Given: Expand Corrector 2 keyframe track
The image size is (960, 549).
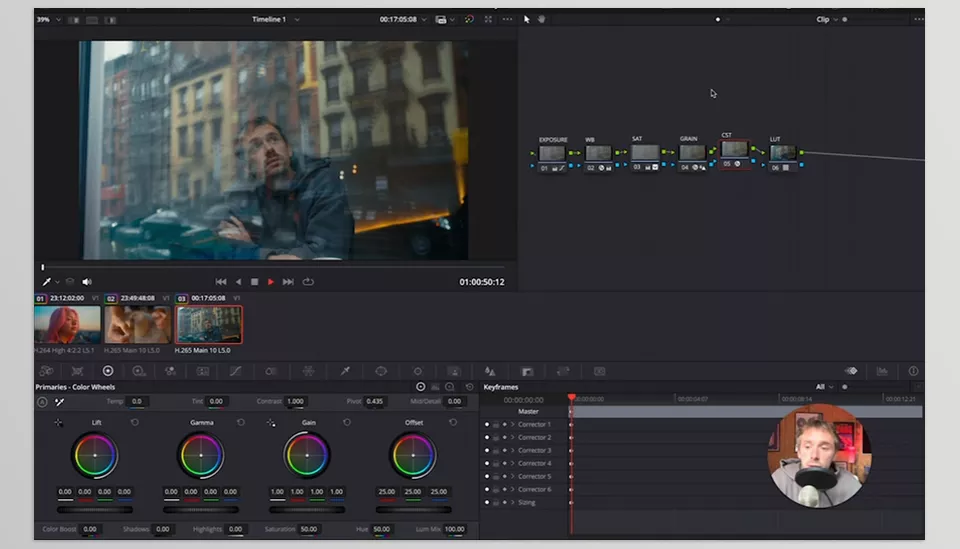Looking at the screenshot, I should (512, 437).
